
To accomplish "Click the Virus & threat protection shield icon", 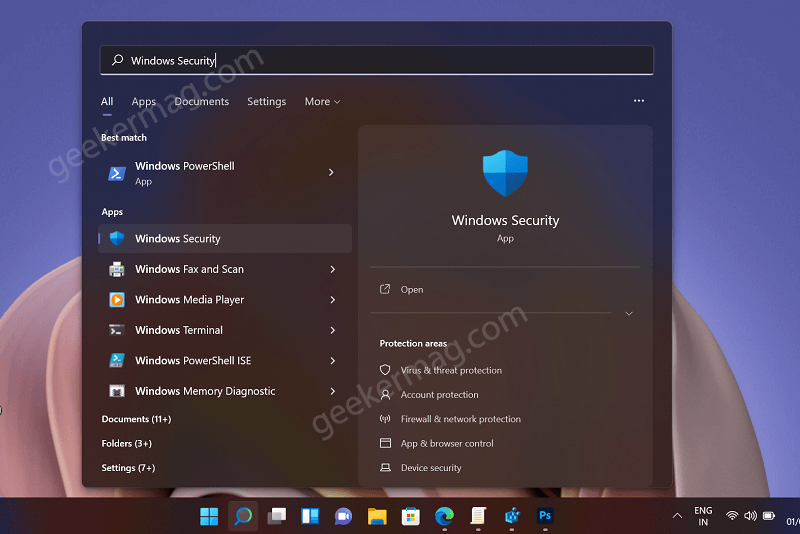I will tap(385, 370).
